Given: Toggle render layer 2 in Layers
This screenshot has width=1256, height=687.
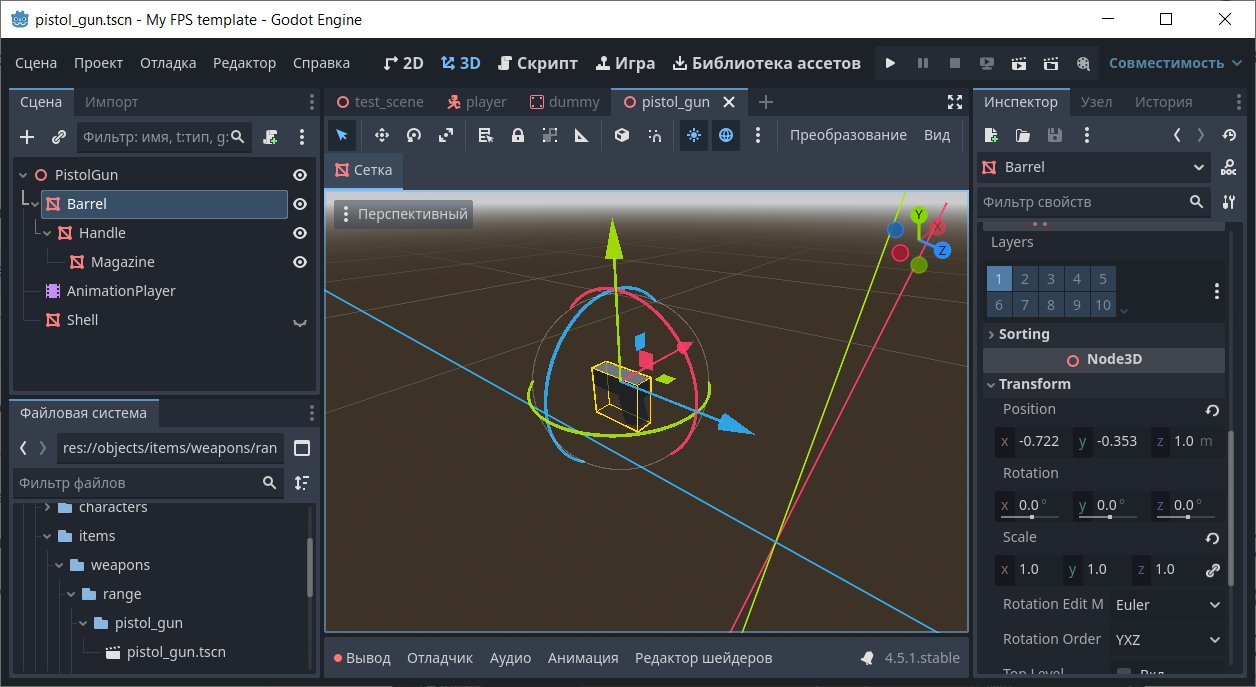Looking at the screenshot, I should click(x=1025, y=279).
